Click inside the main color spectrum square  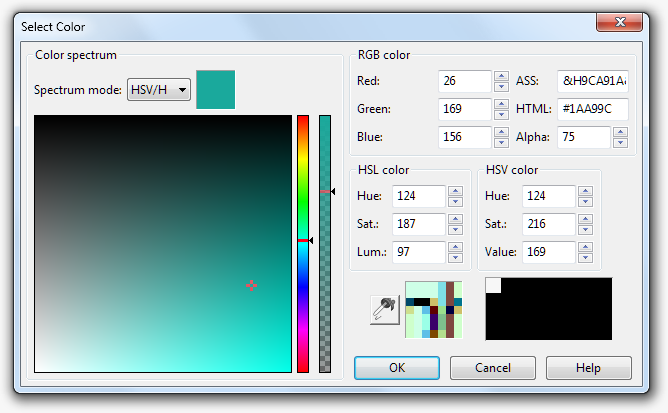click(x=163, y=244)
